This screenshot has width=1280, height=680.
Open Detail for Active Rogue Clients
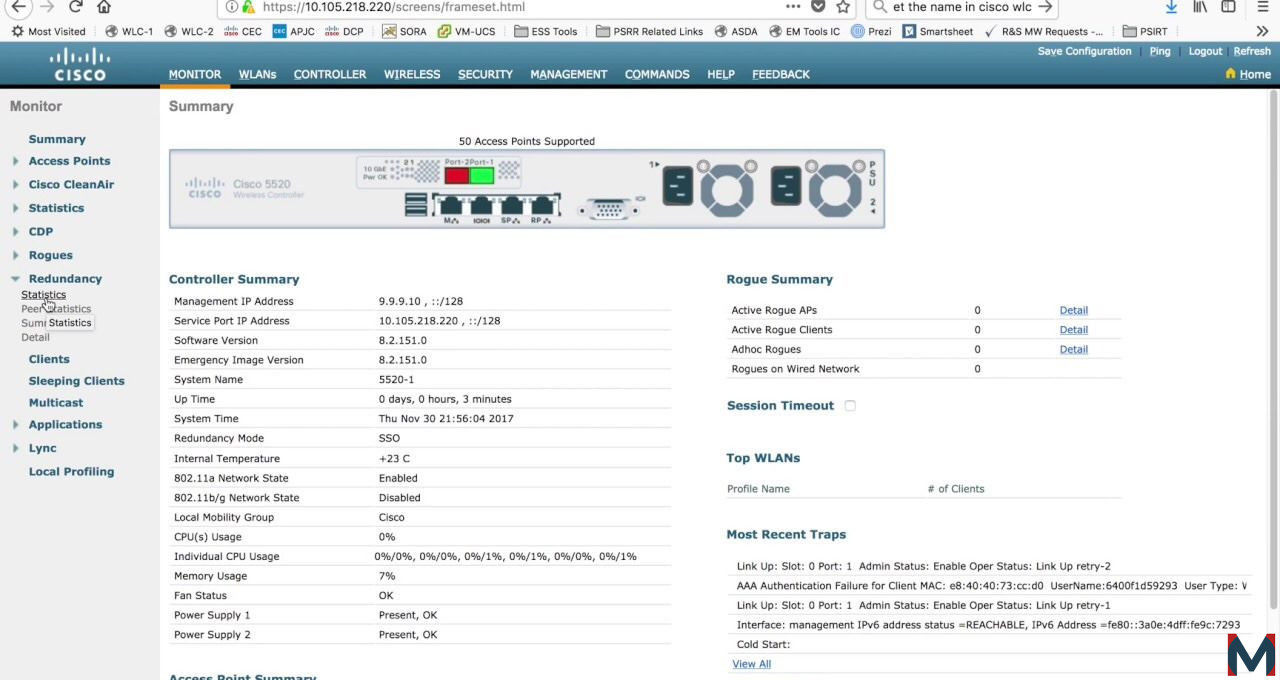(x=1074, y=330)
